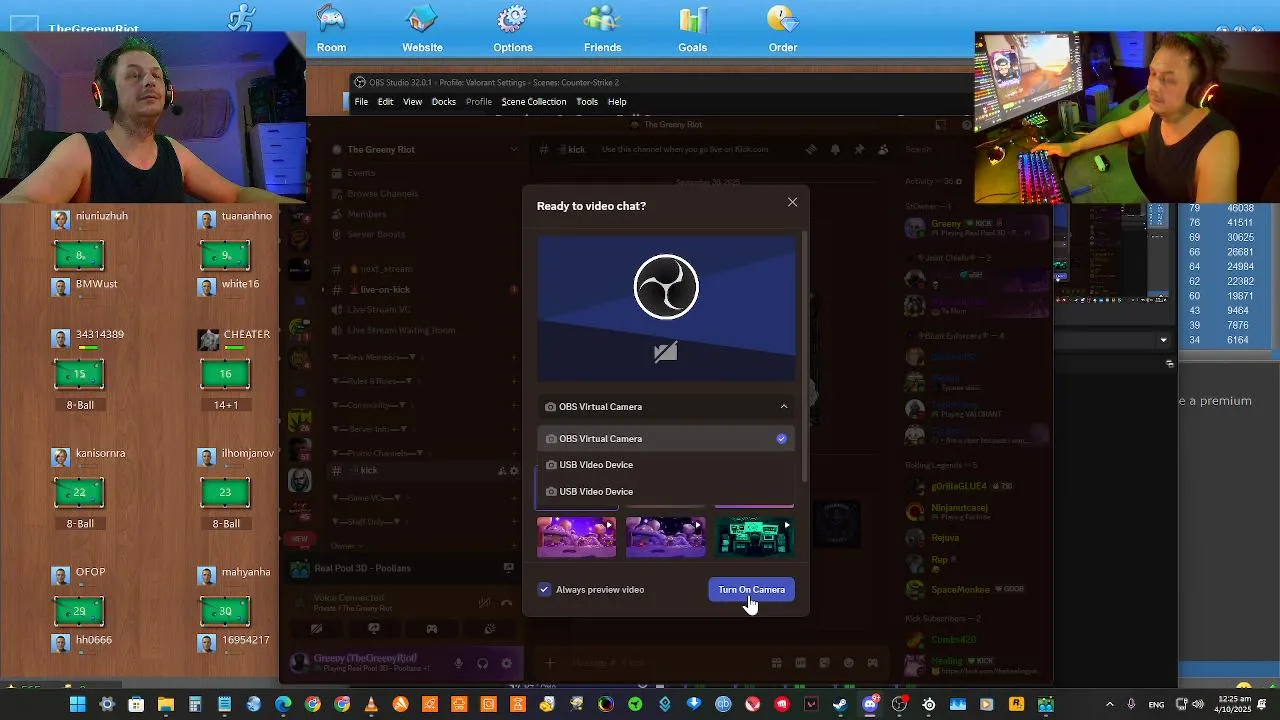
Task: Join pool table number 29
Action: pyautogui.click(x=79, y=611)
